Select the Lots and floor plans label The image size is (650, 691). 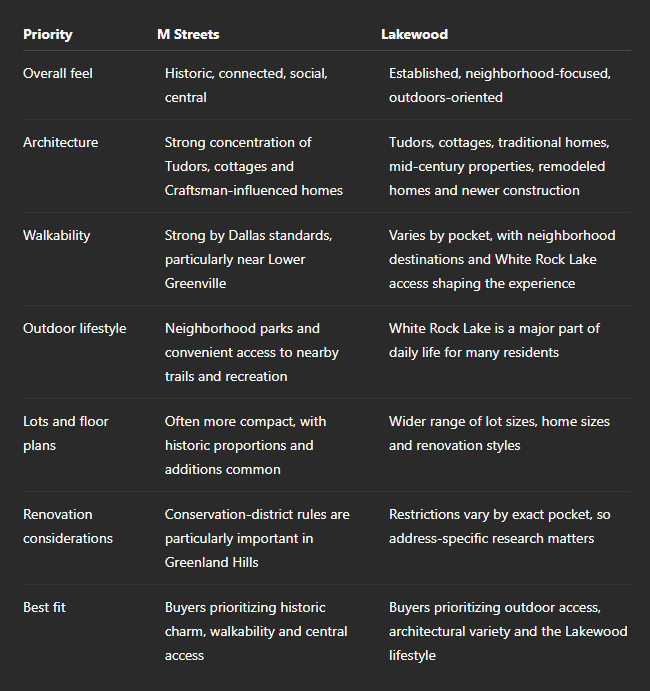pos(66,433)
